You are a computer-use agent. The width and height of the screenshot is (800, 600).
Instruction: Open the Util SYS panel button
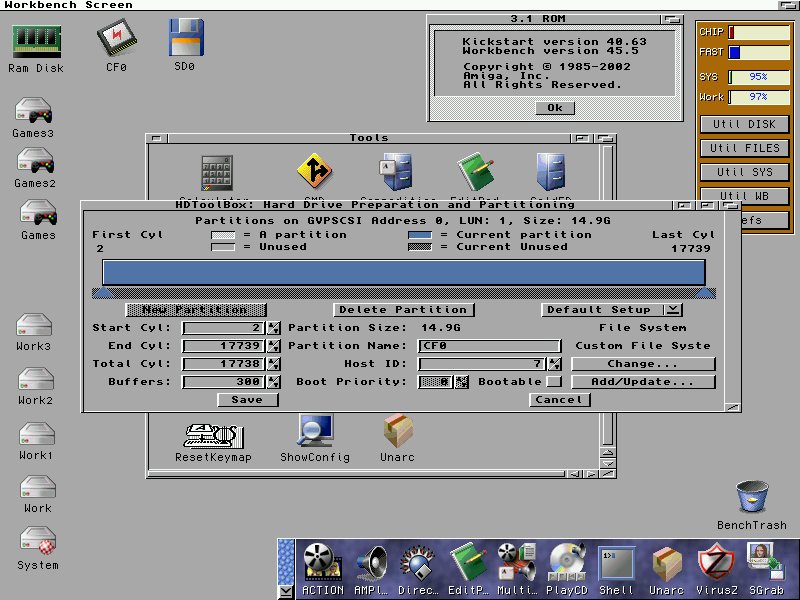point(744,172)
